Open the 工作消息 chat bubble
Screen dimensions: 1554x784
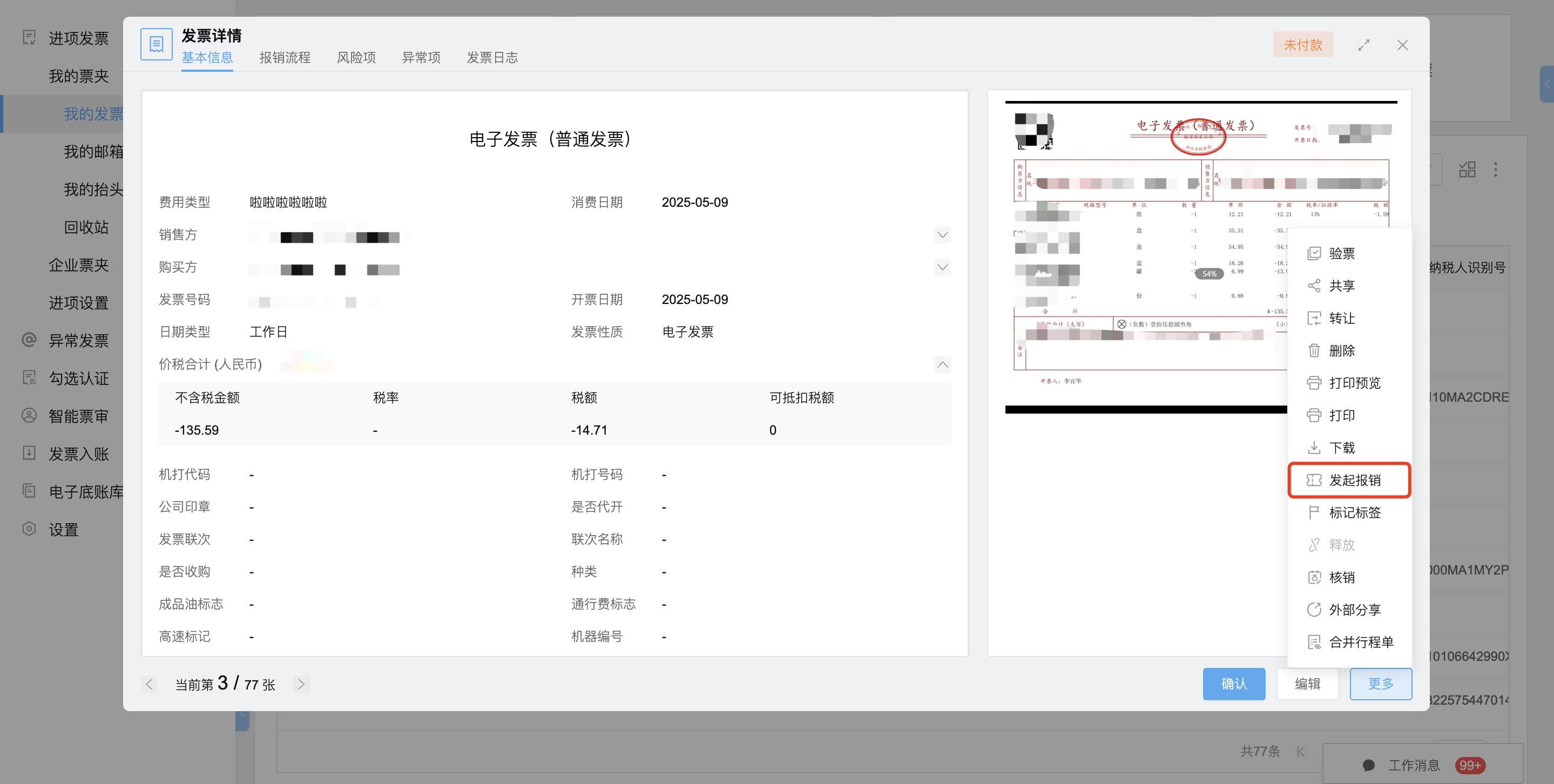[x=1369, y=765]
